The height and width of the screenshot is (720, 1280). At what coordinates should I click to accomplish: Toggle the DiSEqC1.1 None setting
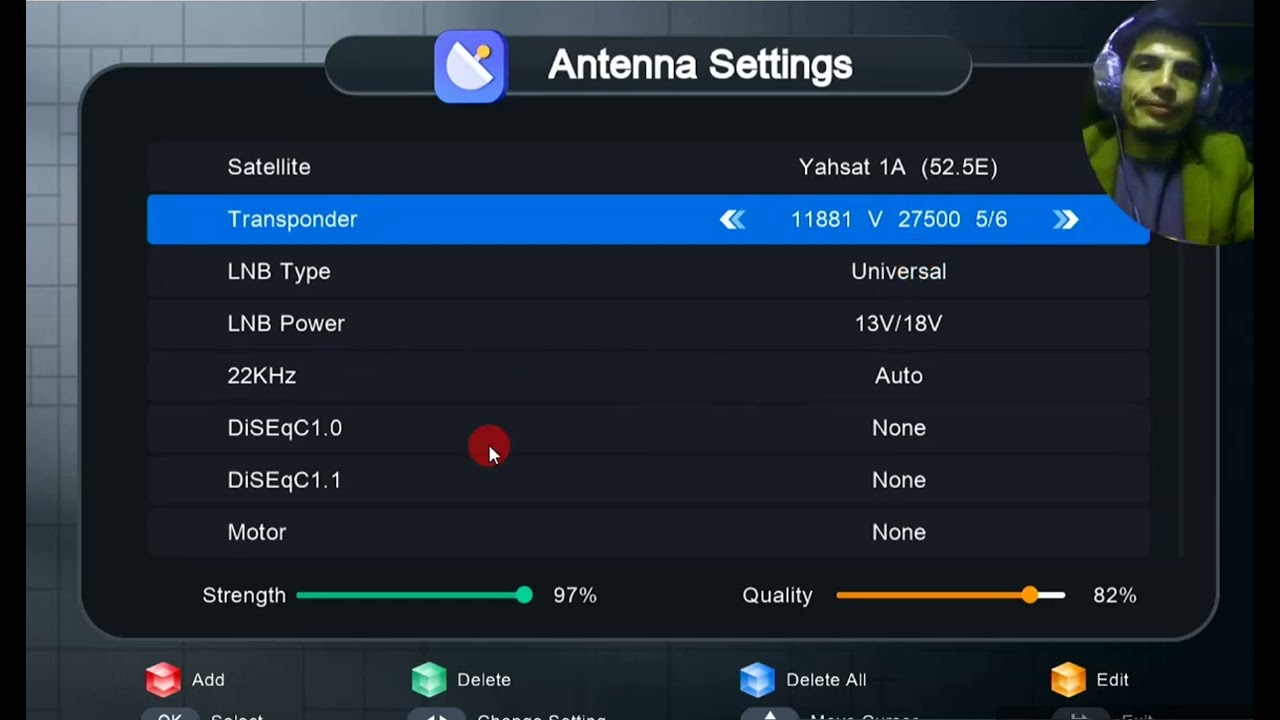[x=898, y=480]
